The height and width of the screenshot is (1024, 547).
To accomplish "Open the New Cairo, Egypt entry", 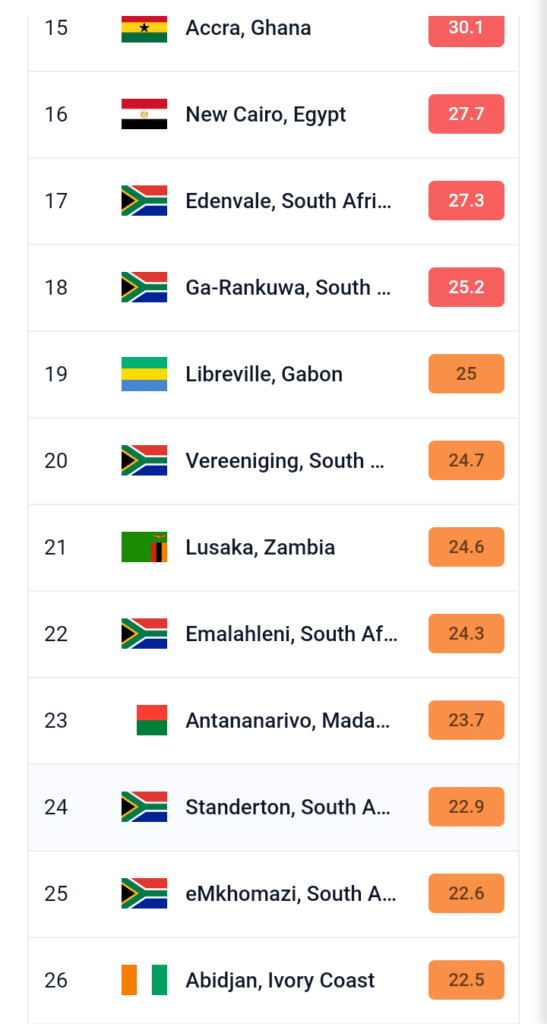I will [266, 114].
